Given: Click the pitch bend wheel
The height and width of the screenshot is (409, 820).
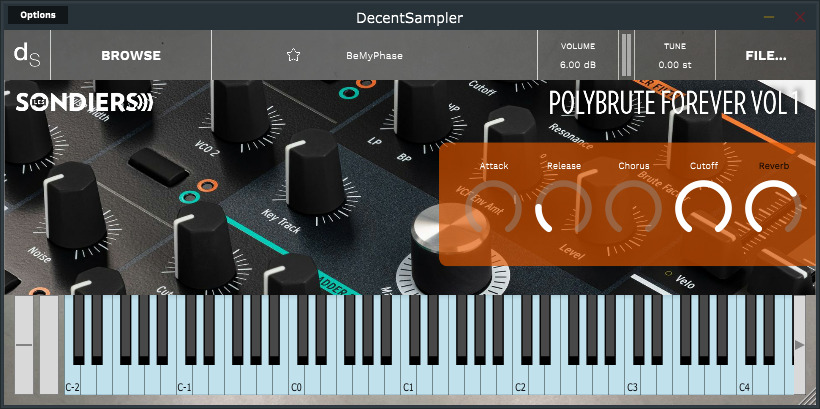Looking at the screenshot, I should tap(24, 346).
